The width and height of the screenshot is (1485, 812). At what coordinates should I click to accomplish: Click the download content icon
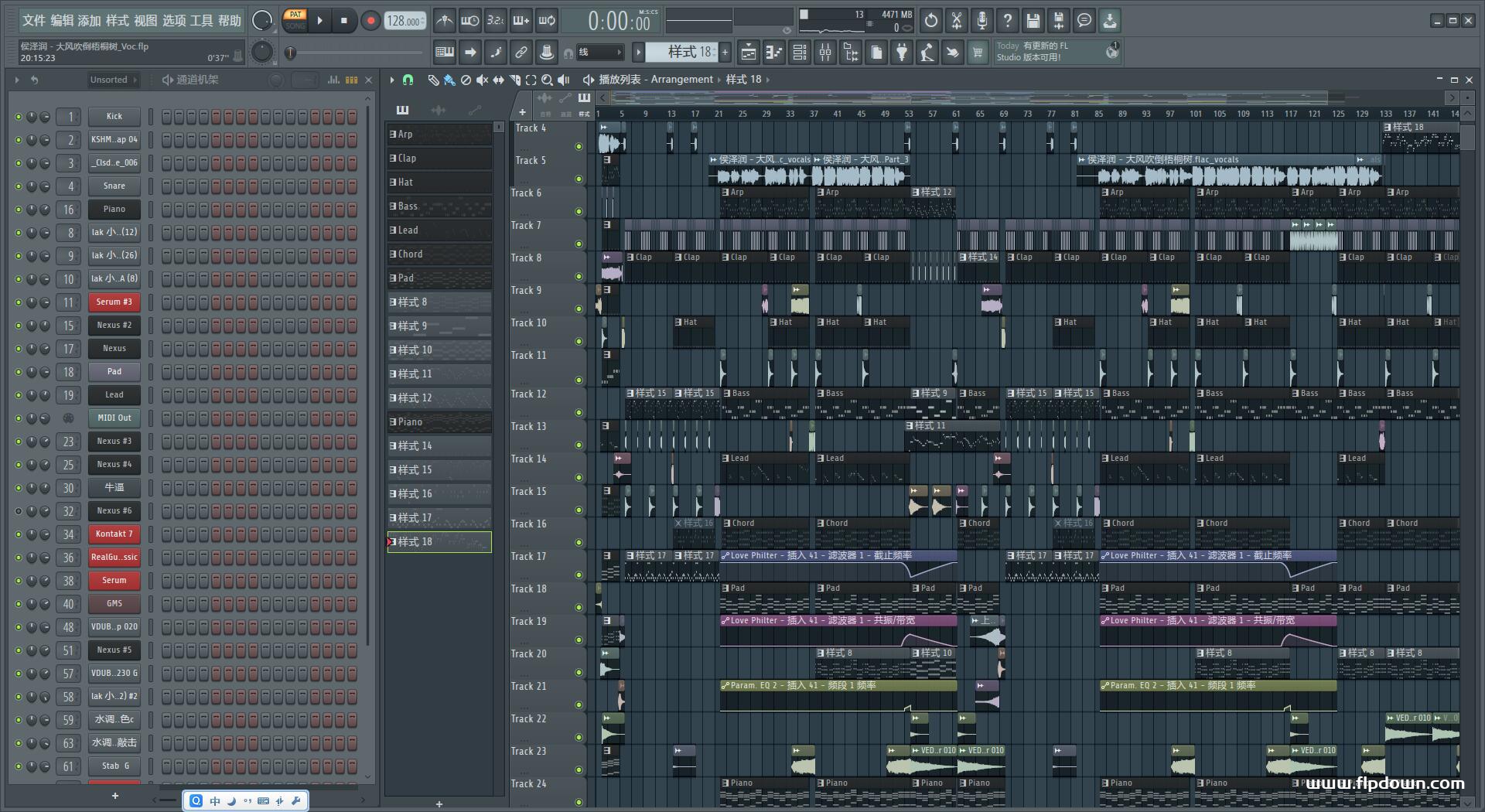[x=1110, y=21]
